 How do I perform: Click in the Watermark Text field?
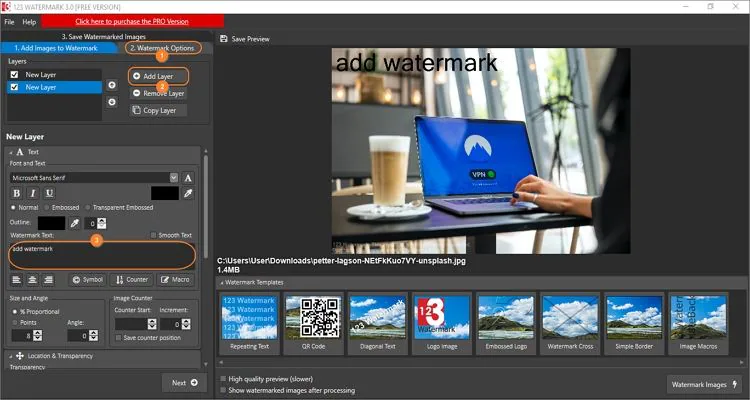[102, 256]
